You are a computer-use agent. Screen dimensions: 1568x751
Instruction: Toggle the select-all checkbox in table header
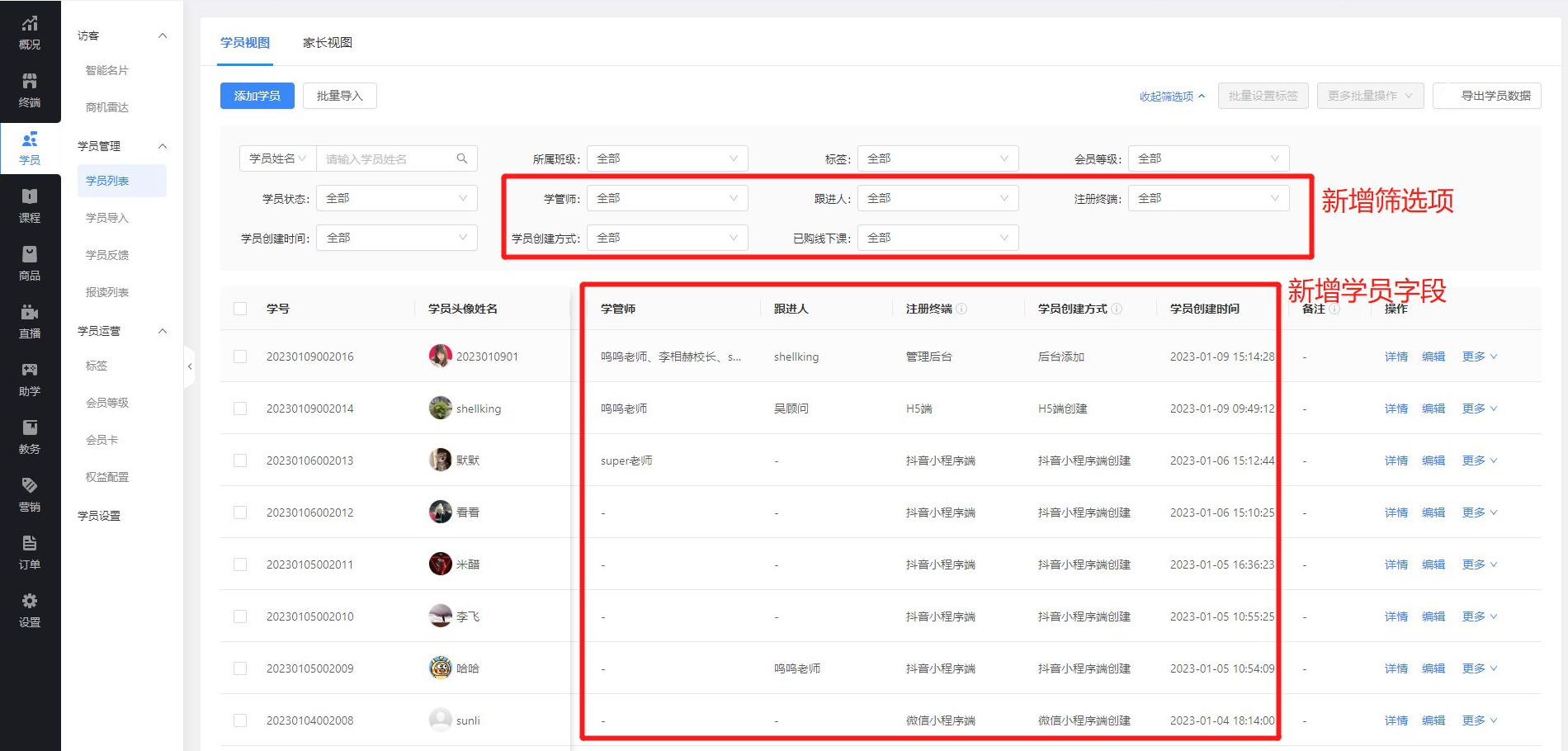click(240, 309)
